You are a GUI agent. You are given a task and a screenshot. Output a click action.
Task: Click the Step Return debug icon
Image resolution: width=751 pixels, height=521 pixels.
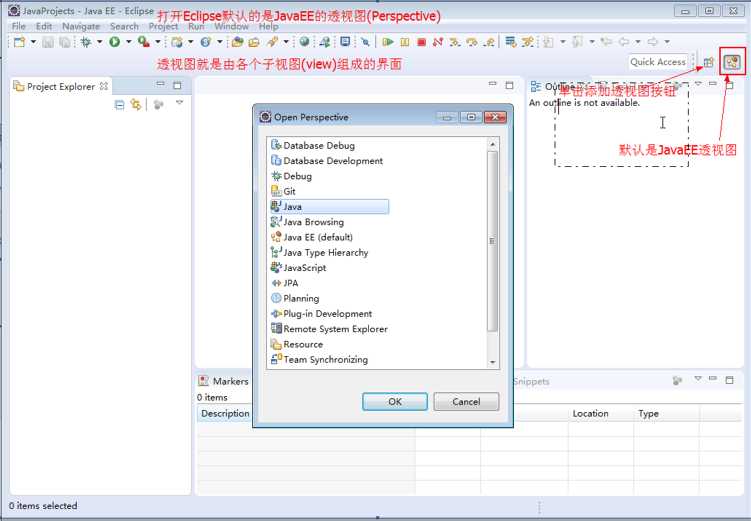click(489, 42)
